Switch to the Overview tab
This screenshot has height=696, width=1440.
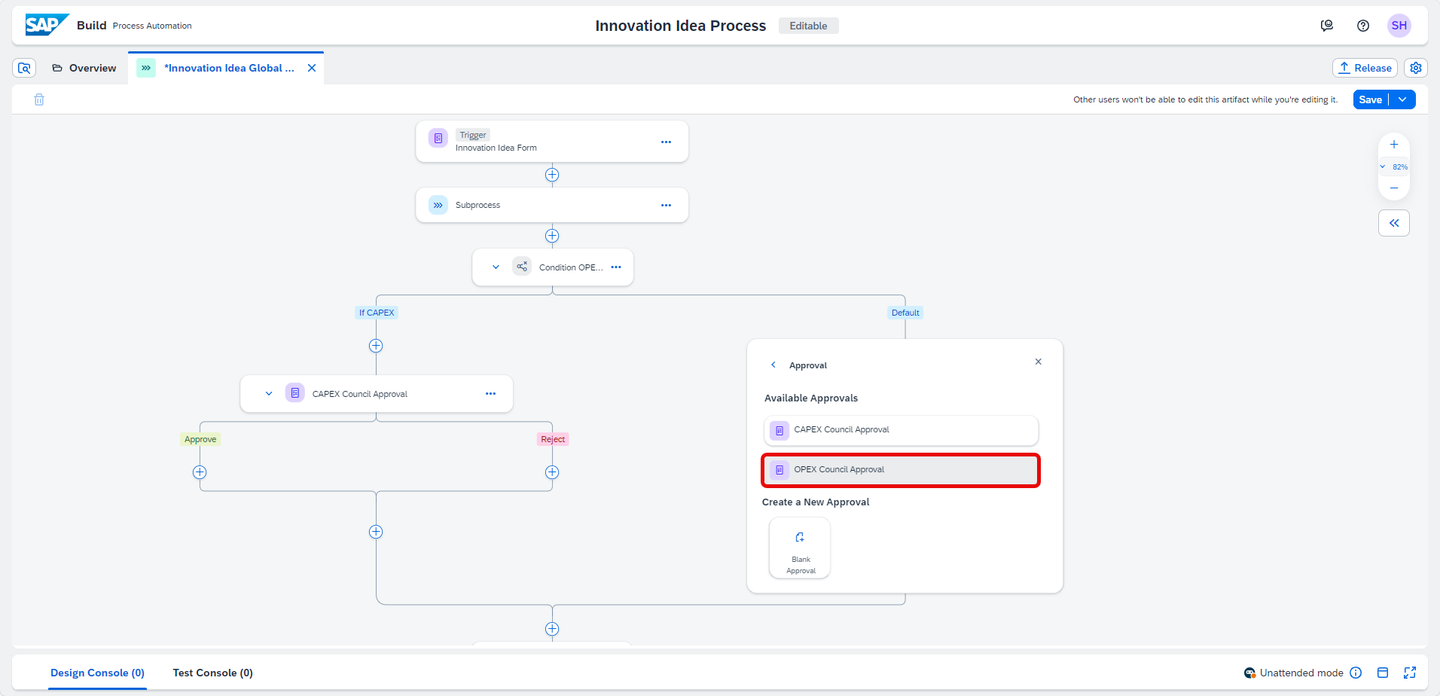pyautogui.click(x=84, y=68)
